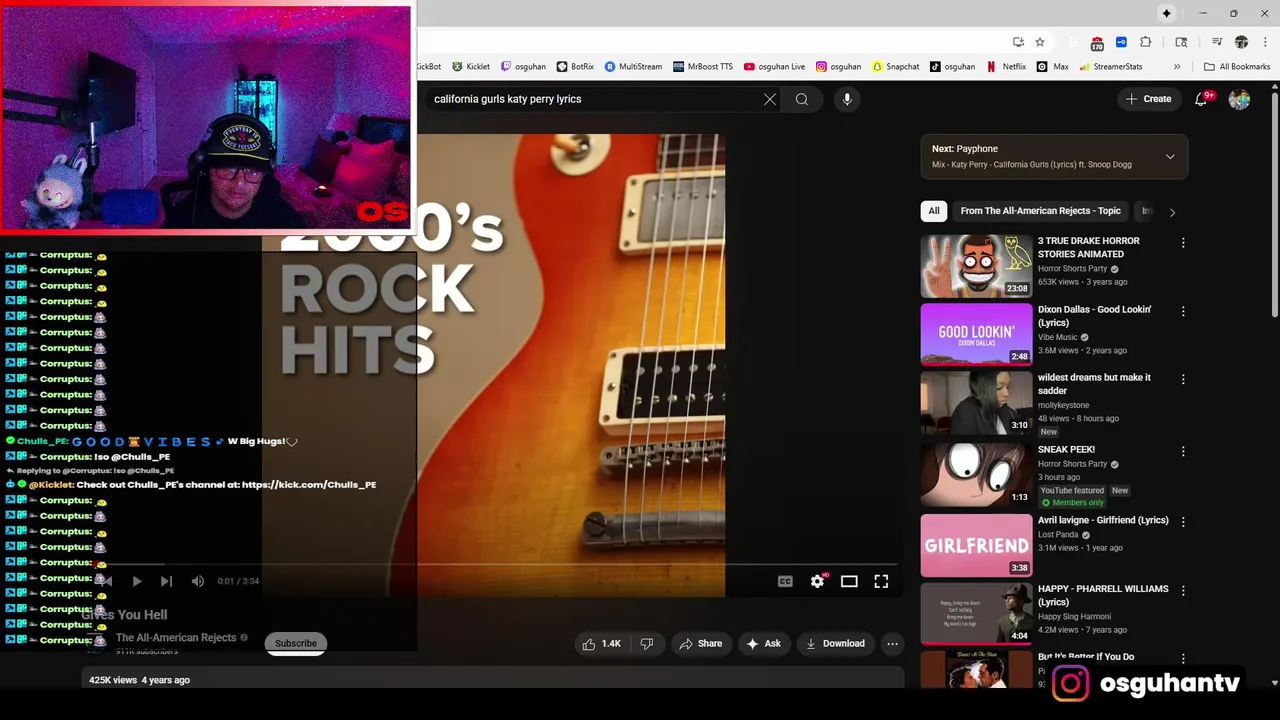This screenshot has height=720, width=1280.
Task: Open the player settings gear
Action: 817,581
